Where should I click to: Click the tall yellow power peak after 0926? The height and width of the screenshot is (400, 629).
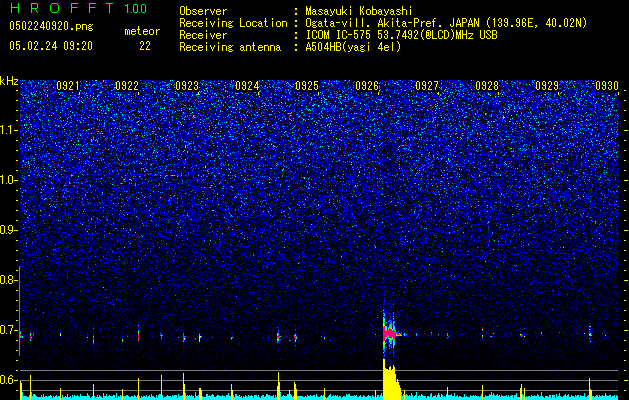[x=391, y=380]
